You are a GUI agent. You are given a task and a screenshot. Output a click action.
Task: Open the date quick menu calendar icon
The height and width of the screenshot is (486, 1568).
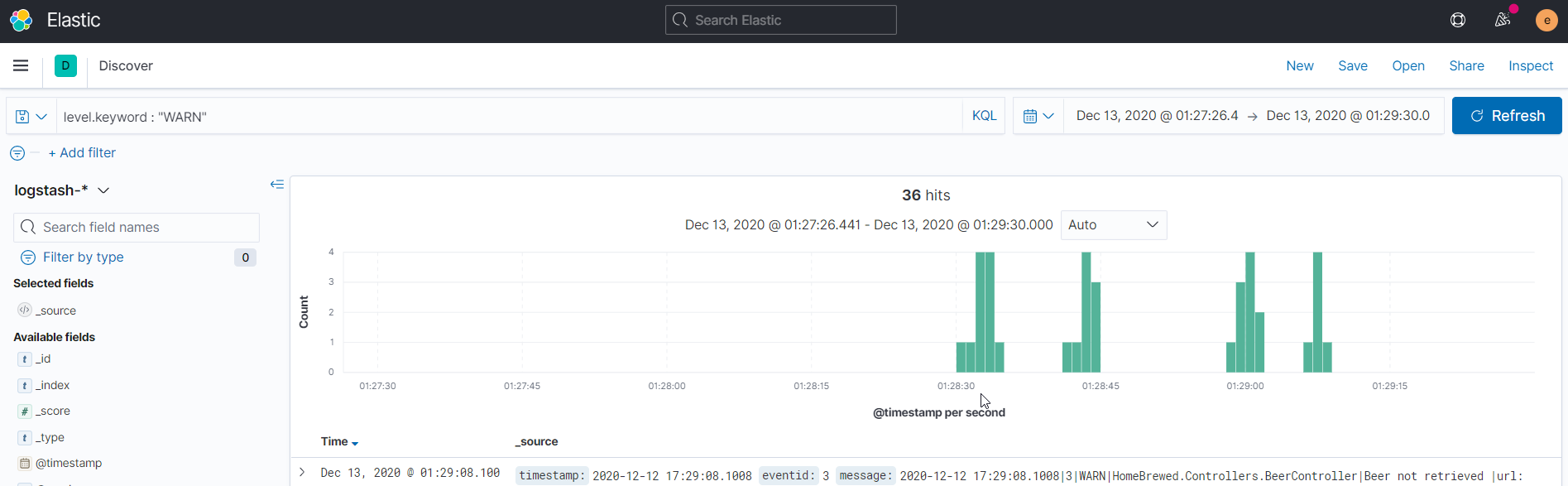pos(1038,116)
